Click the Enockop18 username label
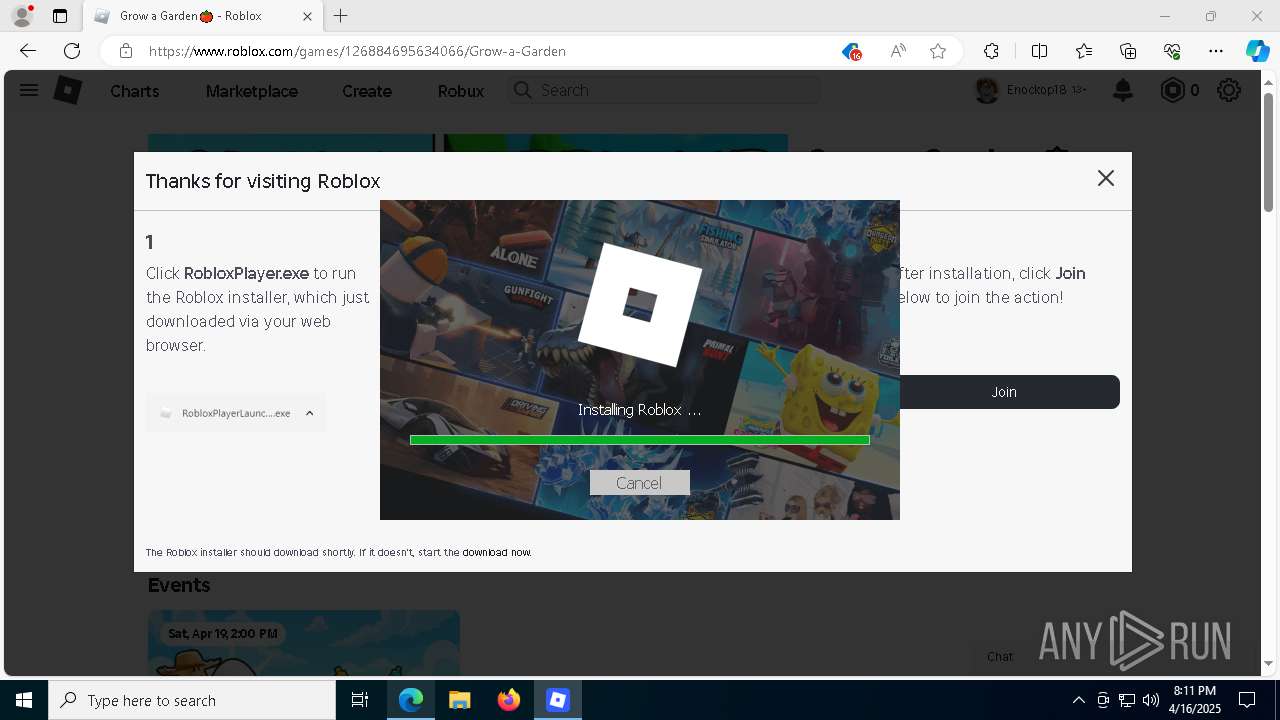The height and width of the screenshot is (720, 1280). (1038, 90)
